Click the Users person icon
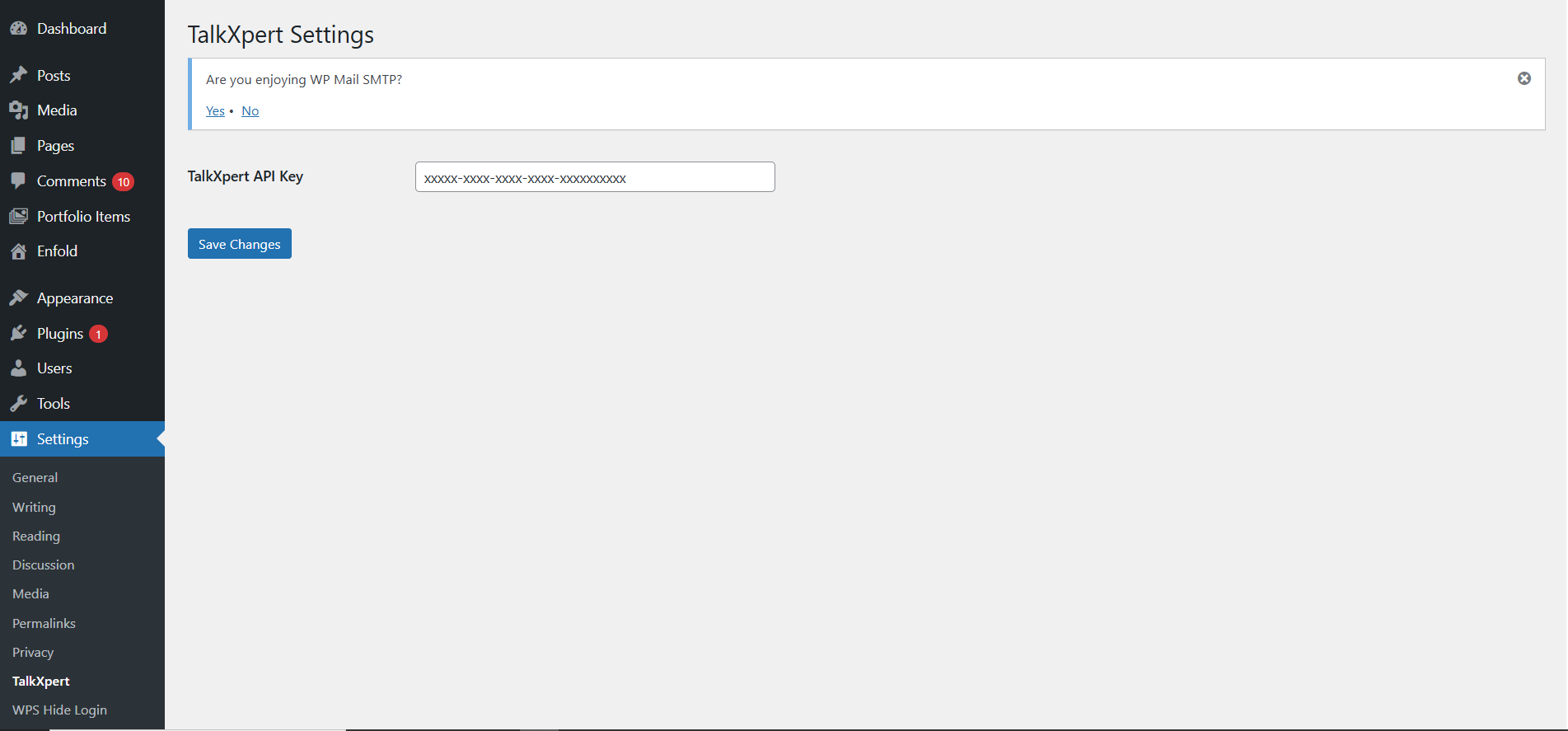This screenshot has height=731, width=1568. (19, 368)
